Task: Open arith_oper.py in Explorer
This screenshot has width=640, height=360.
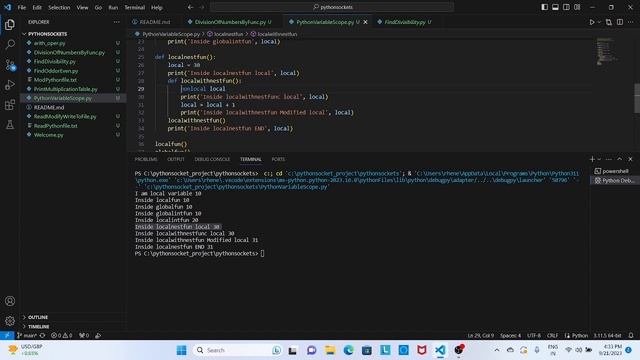Action: tap(50, 43)
